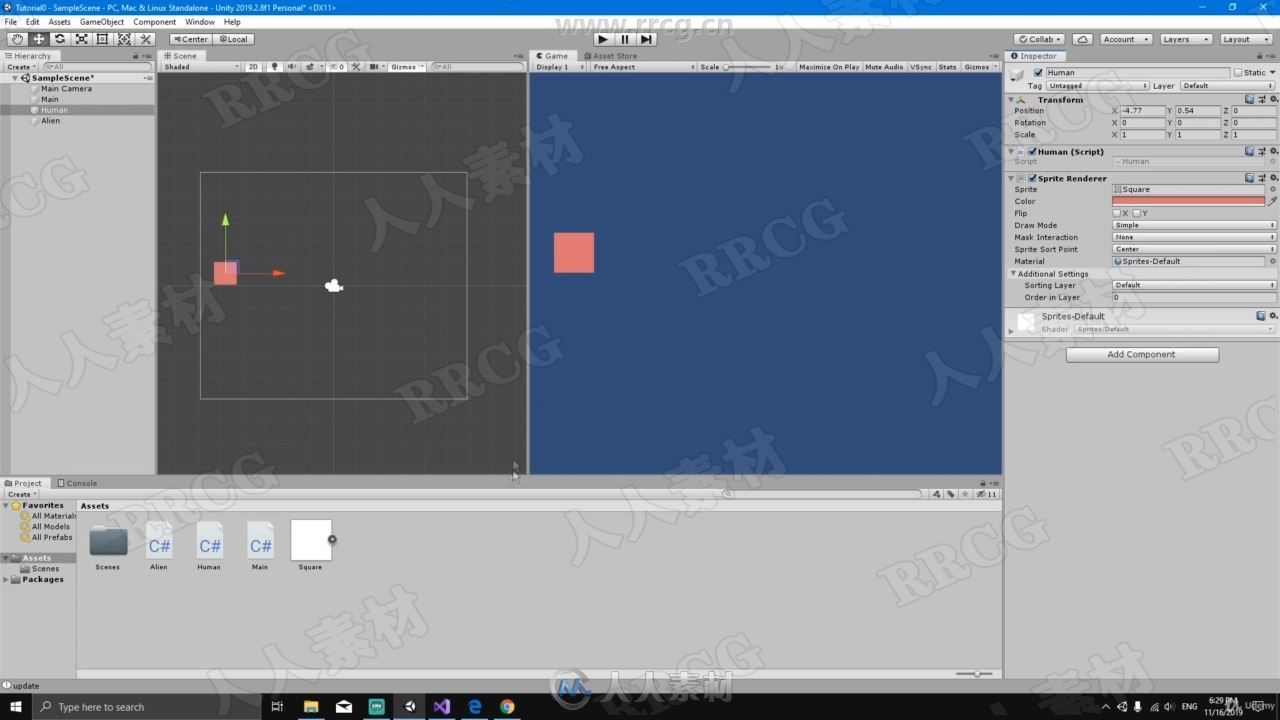Open the Tag dropdown
This screenshot has width=1280, height=720.
(x=1097, y=86)
